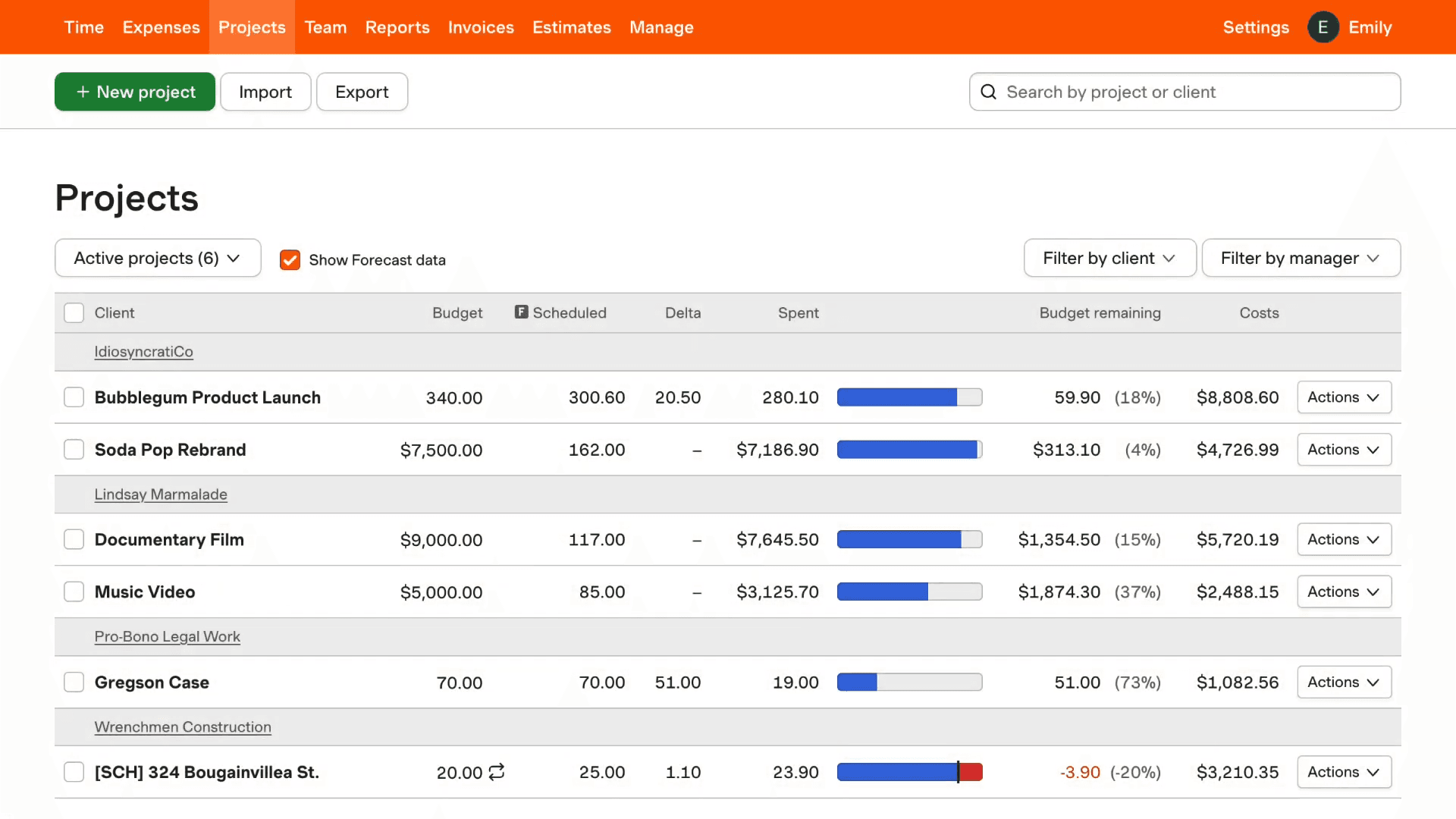This screenshot has width=1456, height=819.
Task: Open Actions for 324 Bougainvillea St.
Action: pos(1344,772)
